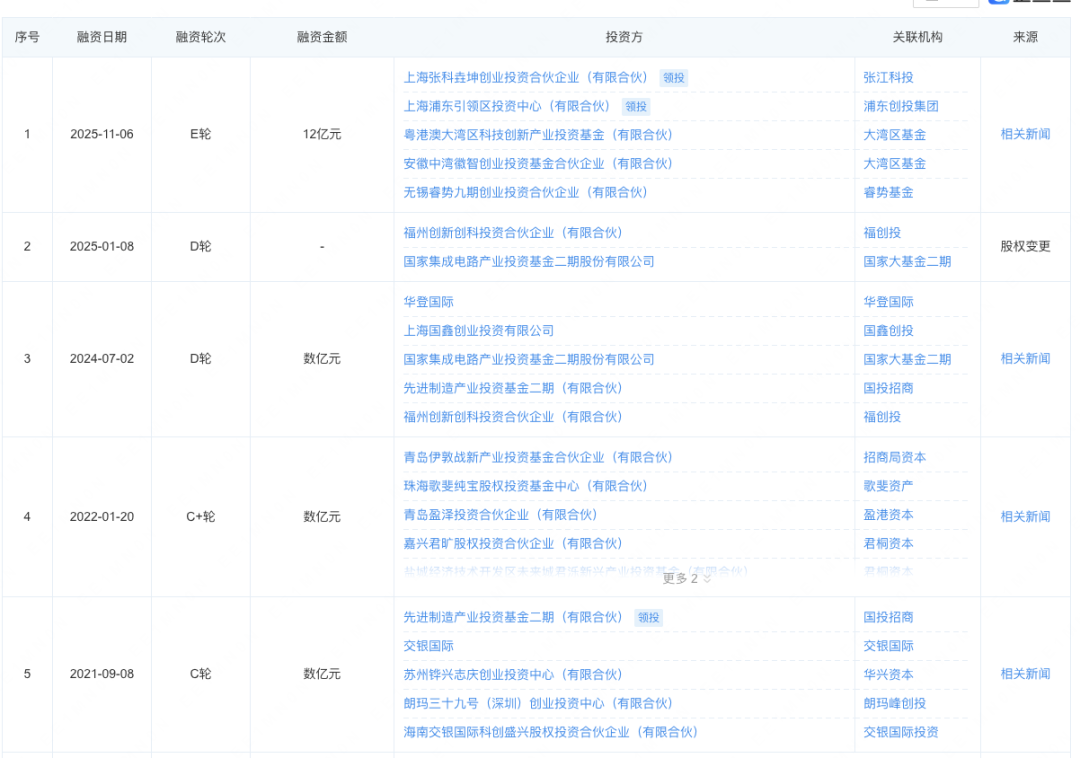Open 国家集成电路产业投资基金二期 in the 2024-07-02 row
The image size is (1080, 758).
[x=529, y=359]
